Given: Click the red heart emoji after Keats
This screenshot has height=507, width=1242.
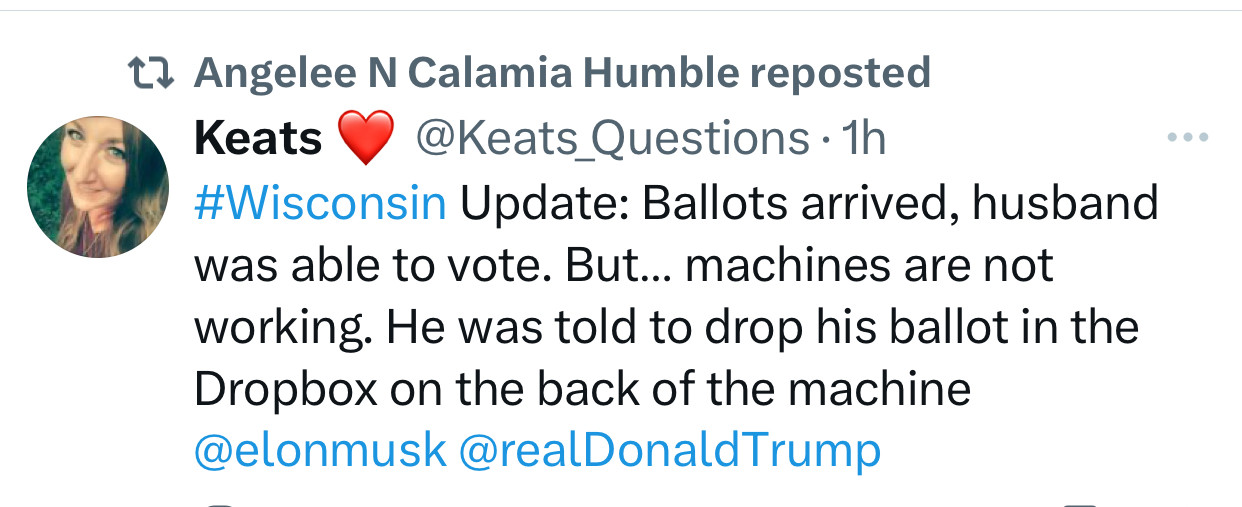Looking at the screenshot, I should pyautogui.click(x=366, y=139).
